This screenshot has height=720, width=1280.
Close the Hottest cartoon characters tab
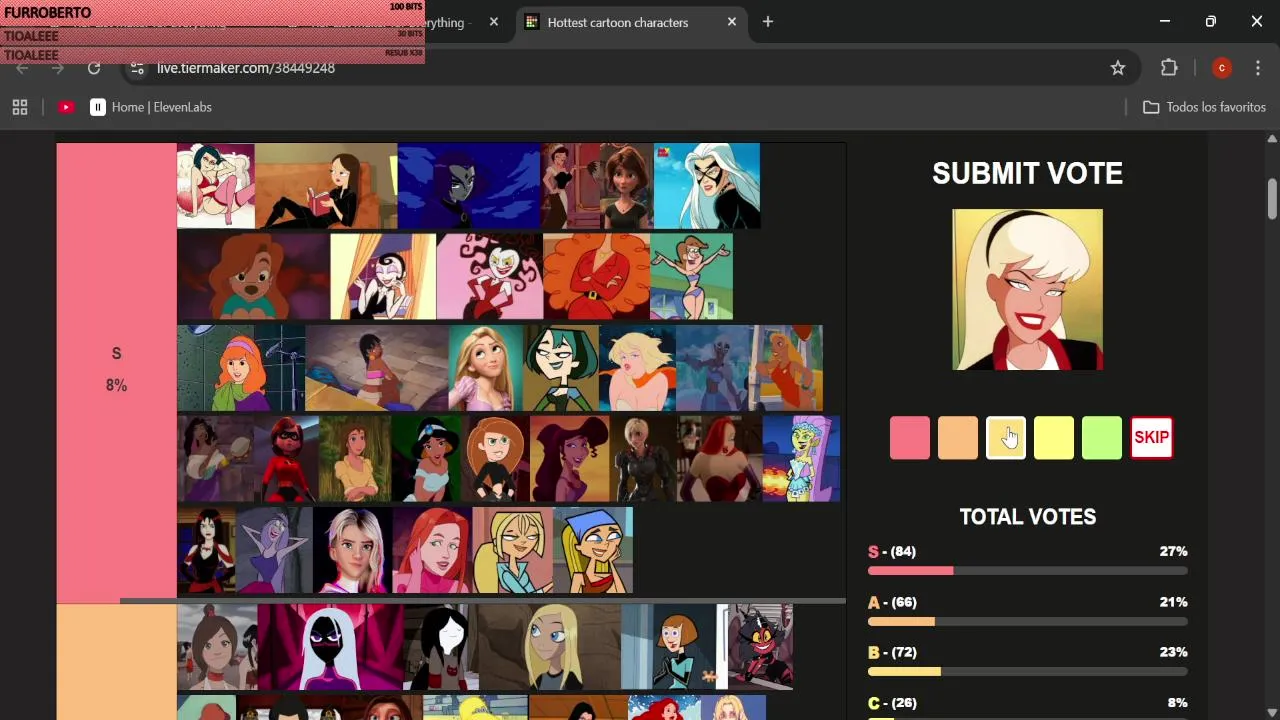click(732, 22)
